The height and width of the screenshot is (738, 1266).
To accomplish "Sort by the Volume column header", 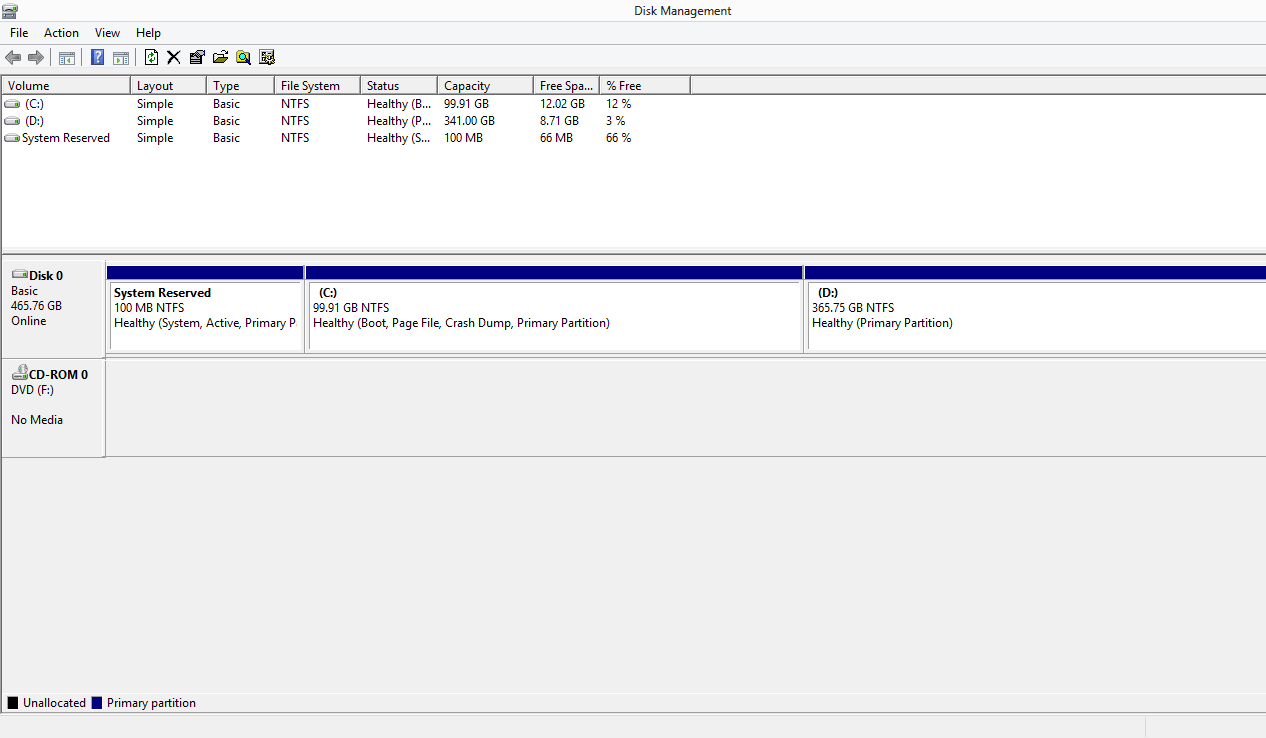I will pyautogui.click(x=66, y=86).
